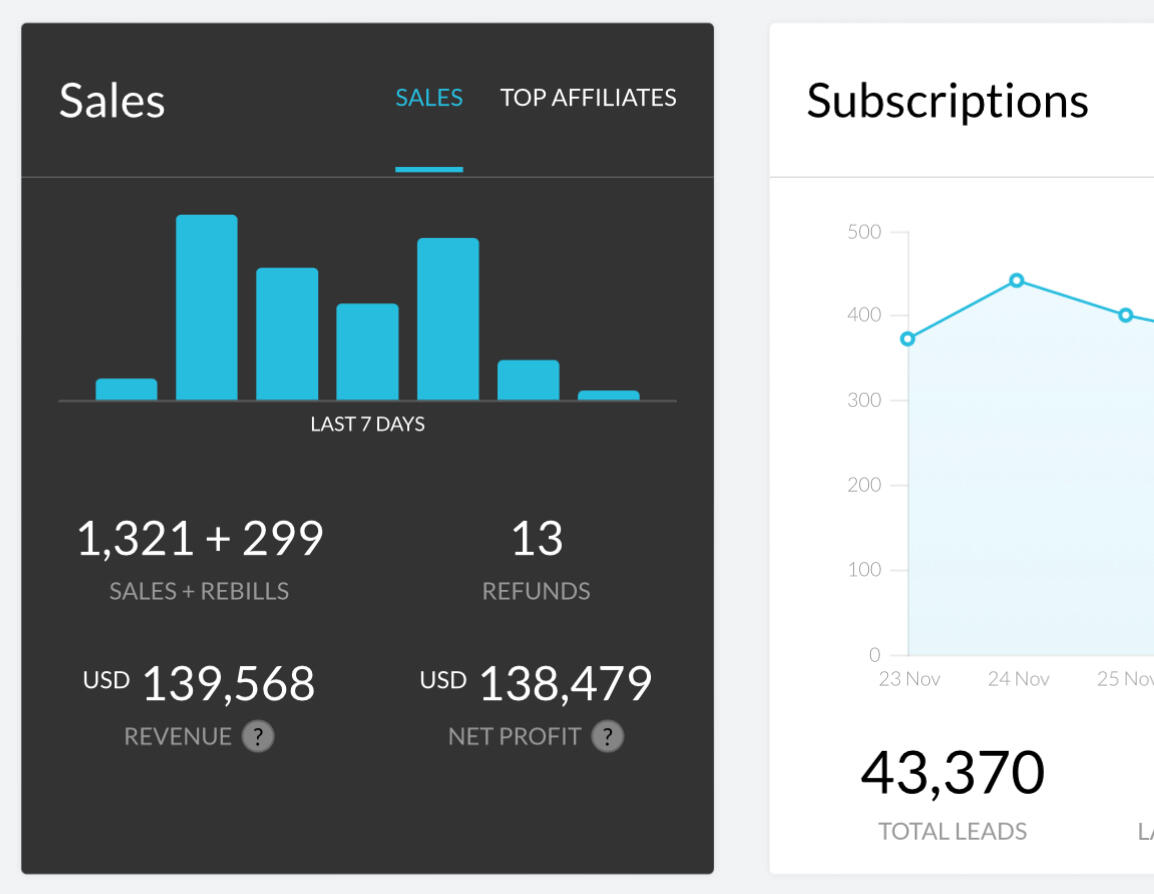The width and height of the screenshot is (1154, 894).
Task: Click the sixth bar in the sales chart
Action: [528, 380]
